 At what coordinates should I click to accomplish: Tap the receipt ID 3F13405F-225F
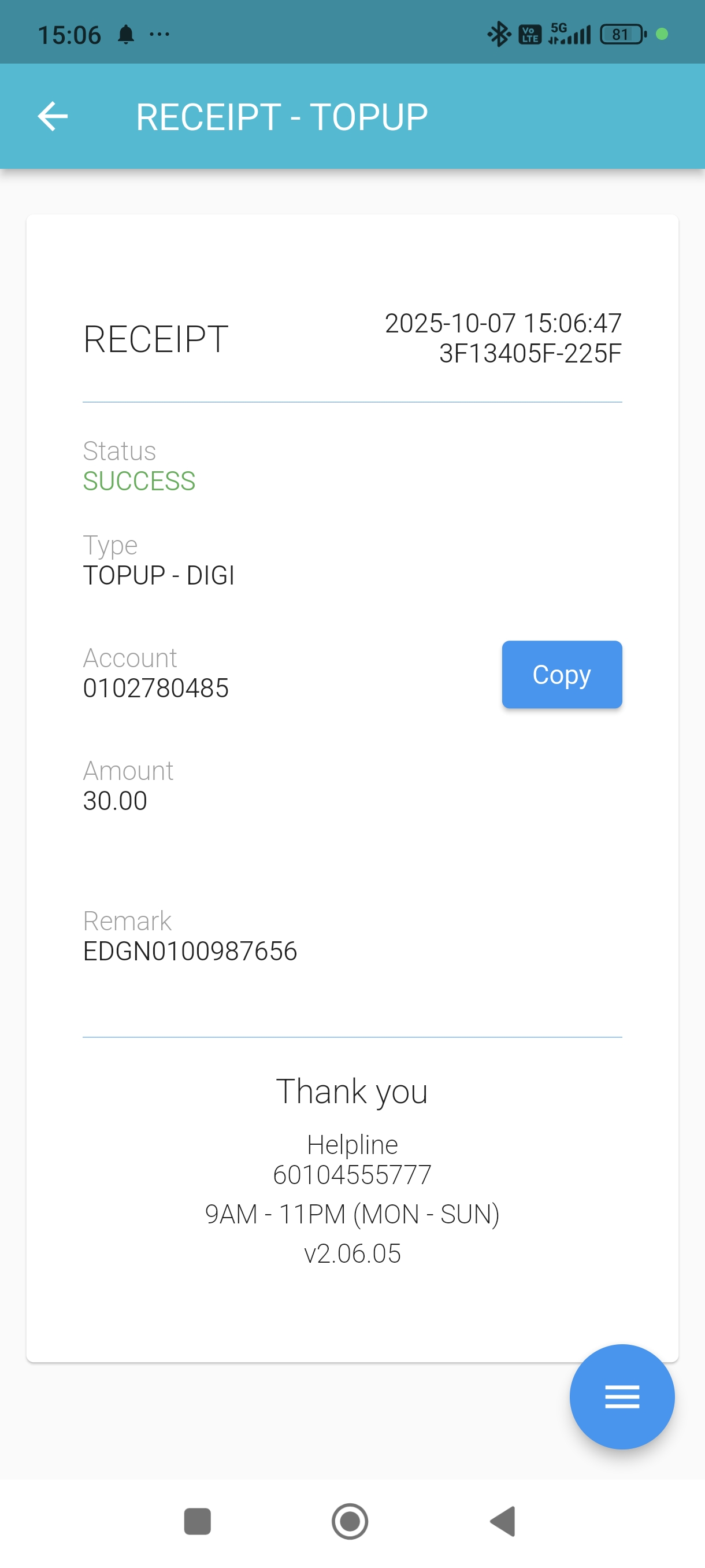(x=530, y=353)
